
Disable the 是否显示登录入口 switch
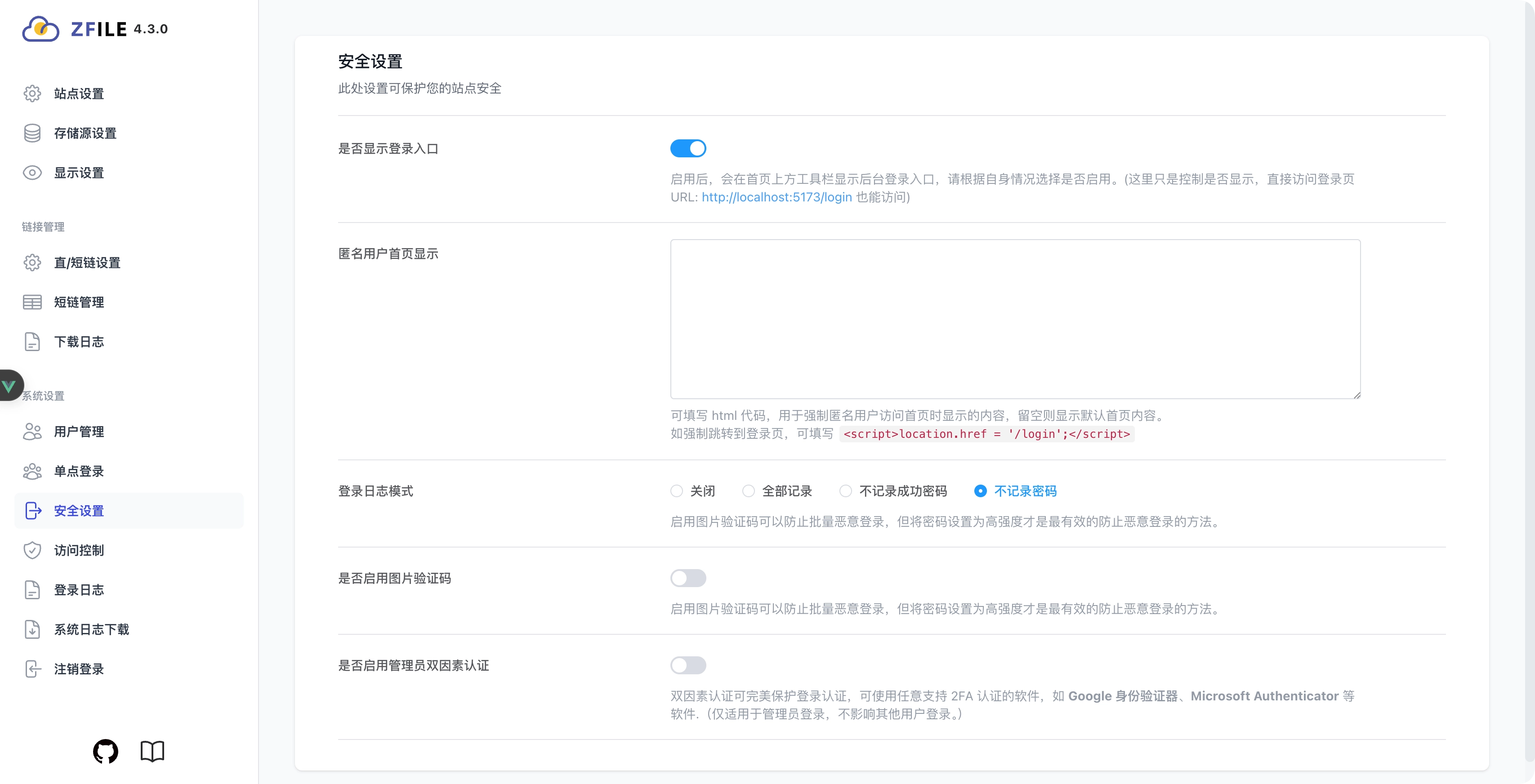point(688,148)
